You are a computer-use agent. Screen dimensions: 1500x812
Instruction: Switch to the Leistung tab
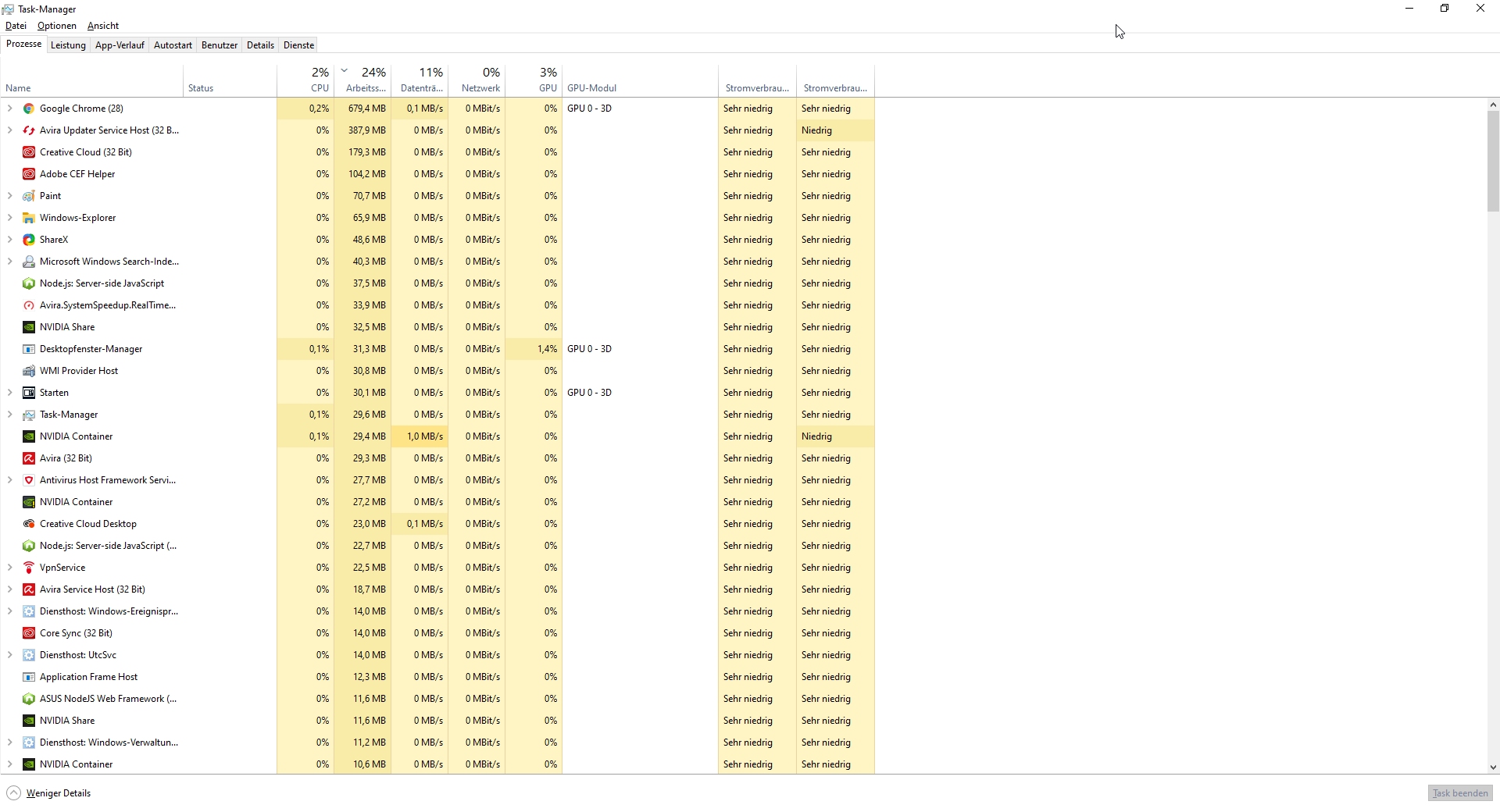68,45
